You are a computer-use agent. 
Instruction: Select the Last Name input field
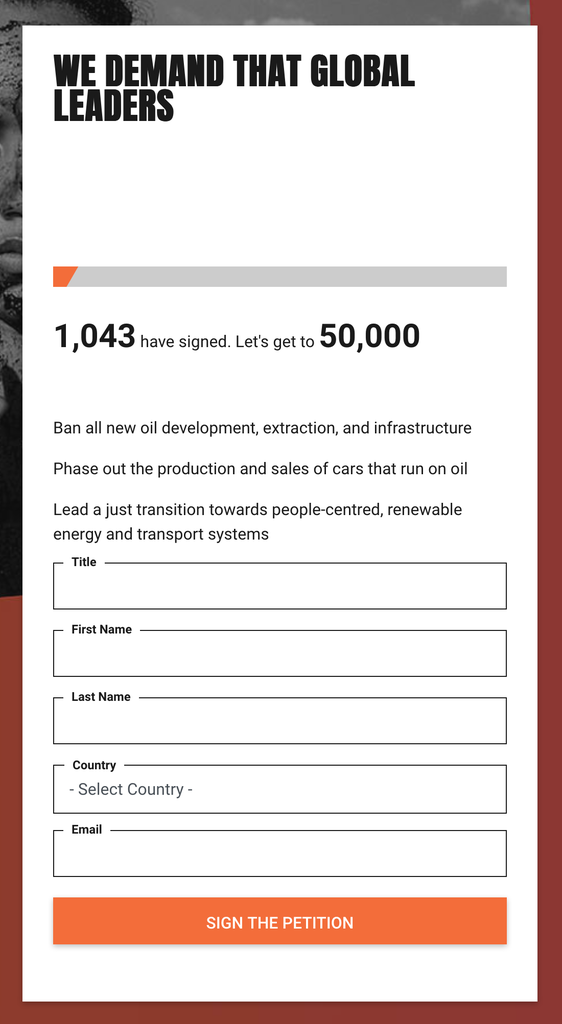(279, 720)
